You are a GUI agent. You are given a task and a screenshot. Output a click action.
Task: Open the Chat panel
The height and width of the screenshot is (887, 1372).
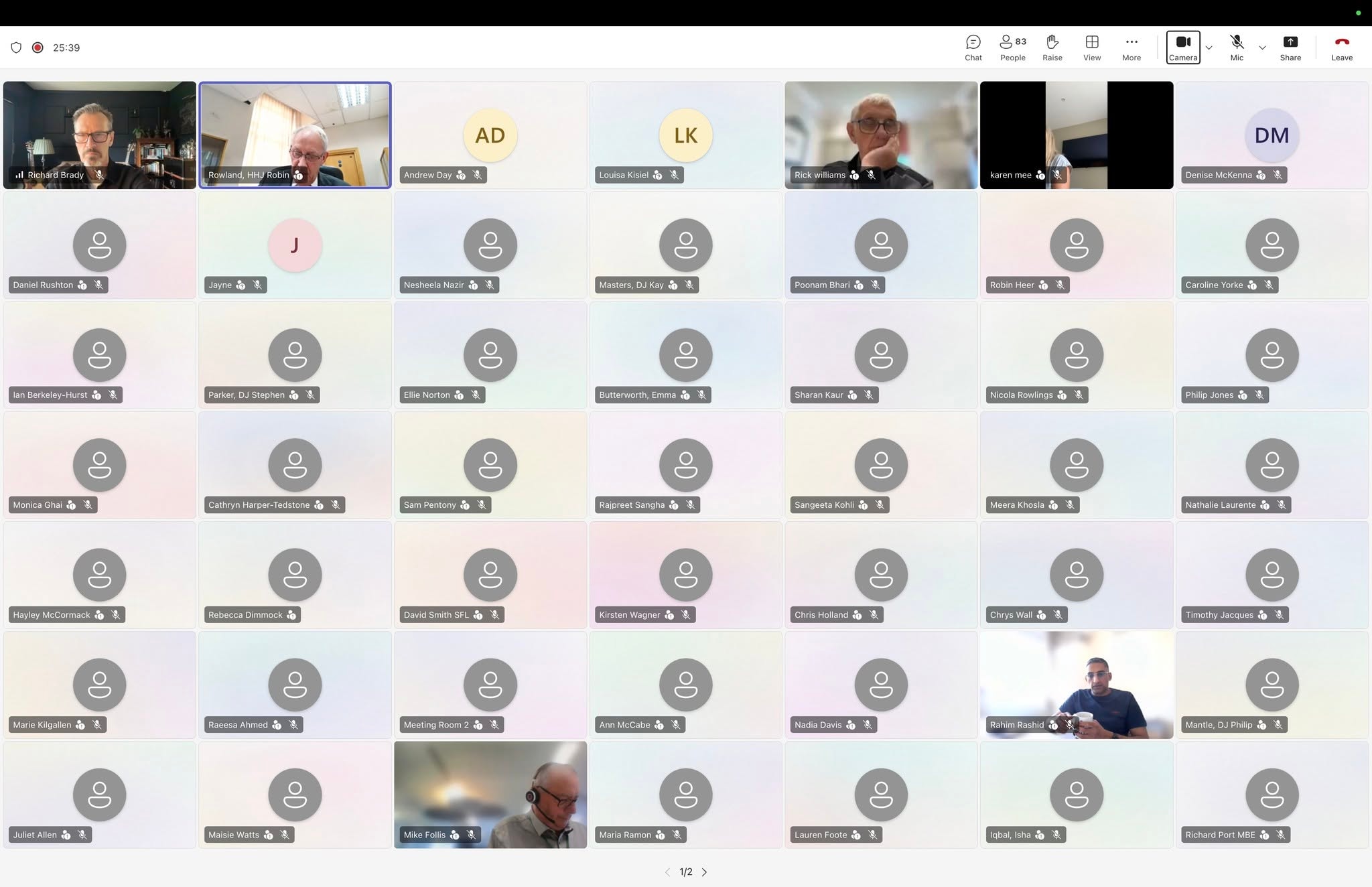point(973,48)
